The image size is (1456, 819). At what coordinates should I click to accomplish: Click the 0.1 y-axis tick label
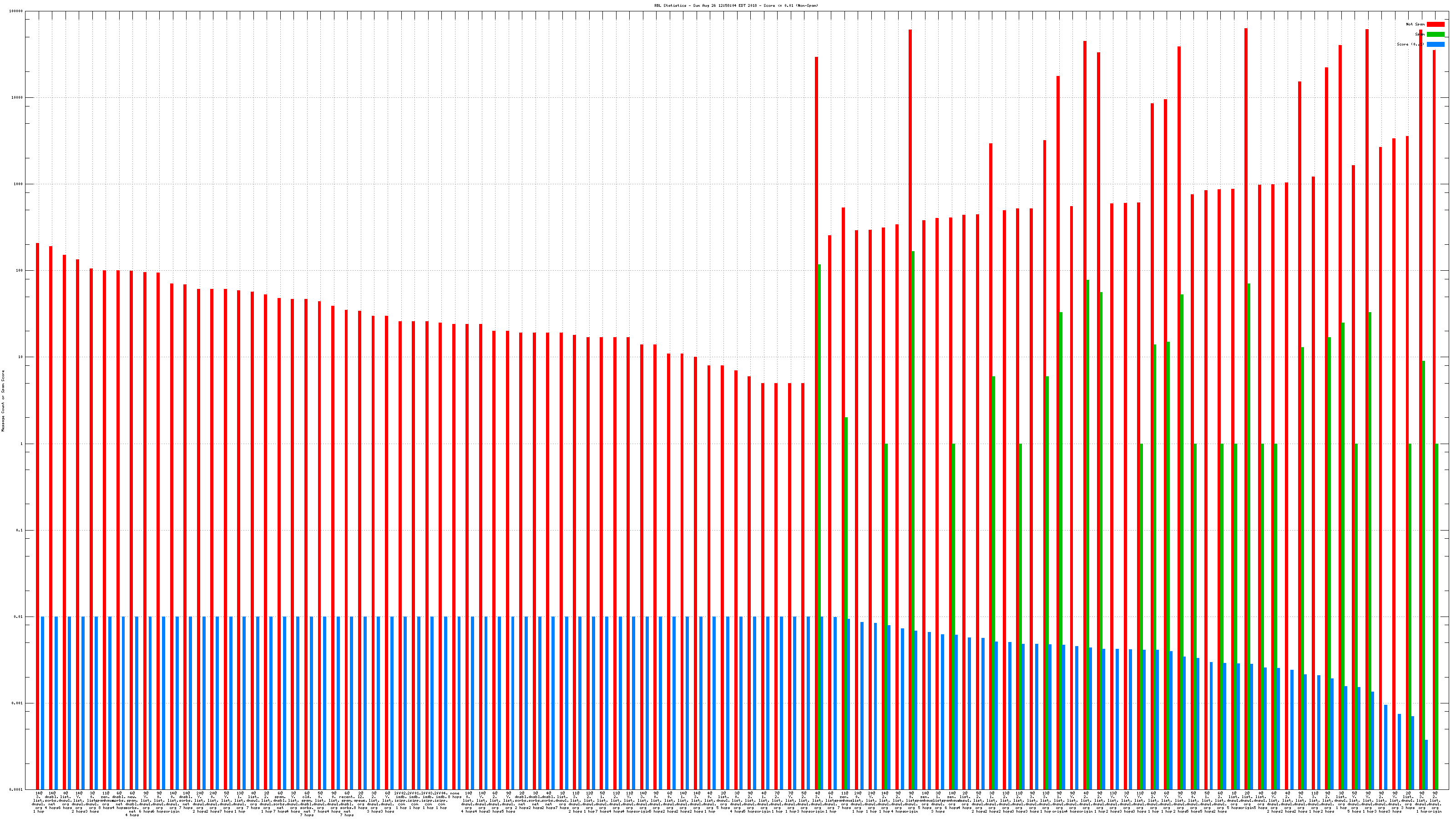click(20, 531)
